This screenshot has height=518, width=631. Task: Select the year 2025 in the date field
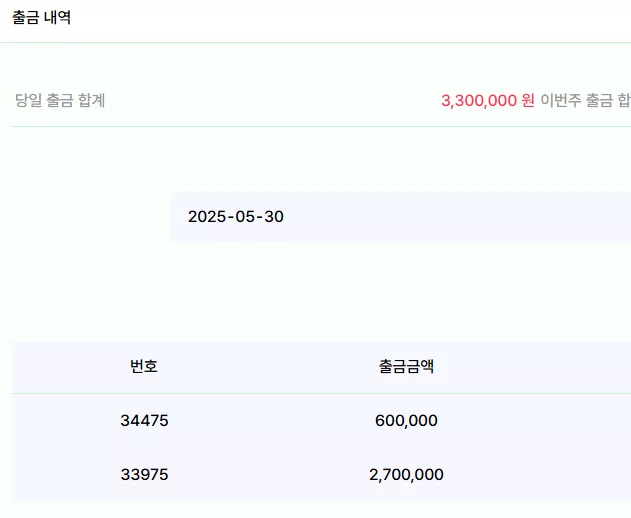pos(207,217)
